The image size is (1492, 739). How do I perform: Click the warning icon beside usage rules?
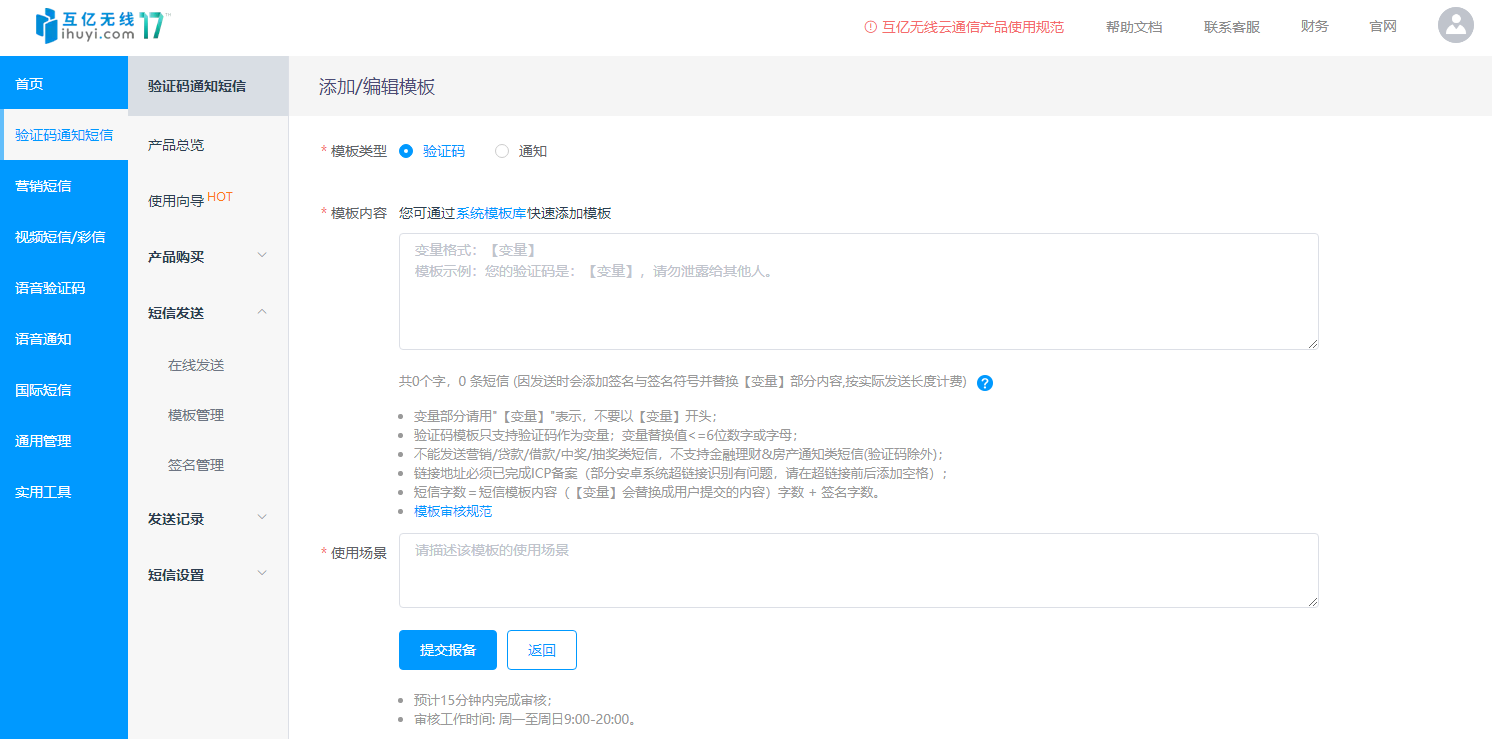pos(870,28)
